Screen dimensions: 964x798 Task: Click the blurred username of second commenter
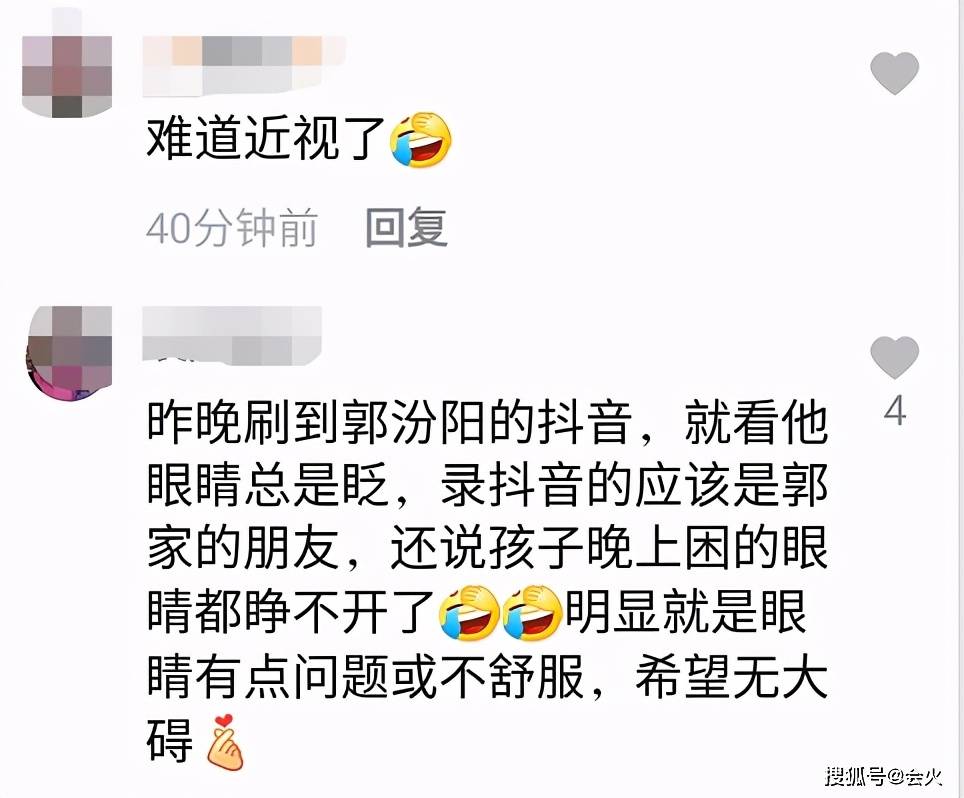coord(232,335)
